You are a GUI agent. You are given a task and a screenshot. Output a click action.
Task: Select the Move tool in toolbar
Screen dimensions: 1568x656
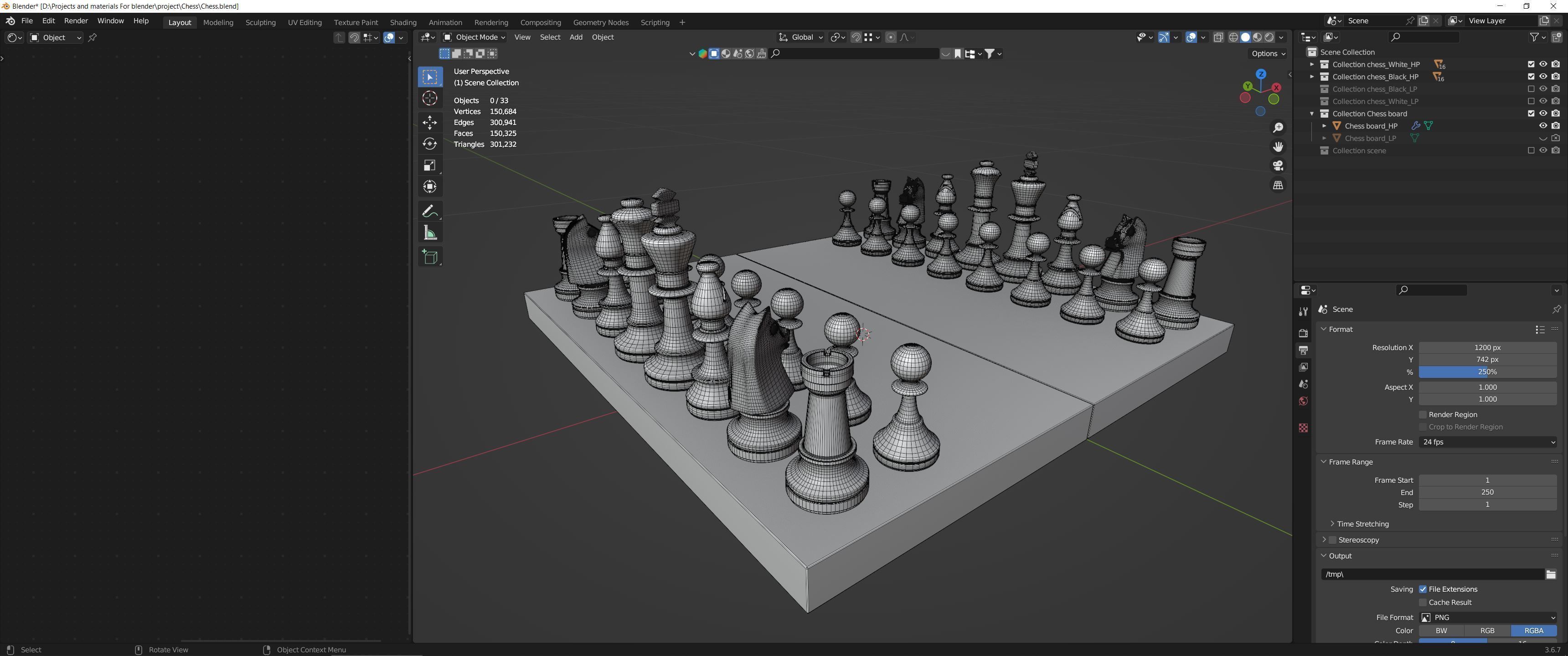coord(430,122)
